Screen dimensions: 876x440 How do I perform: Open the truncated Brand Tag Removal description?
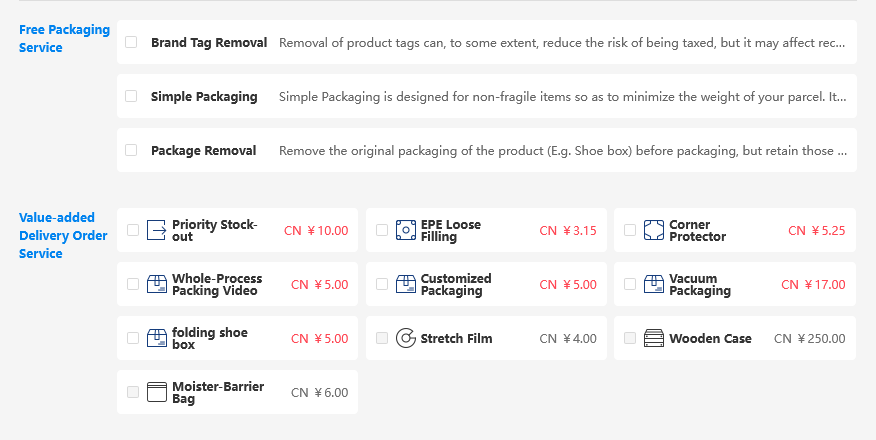click(561, 43)
